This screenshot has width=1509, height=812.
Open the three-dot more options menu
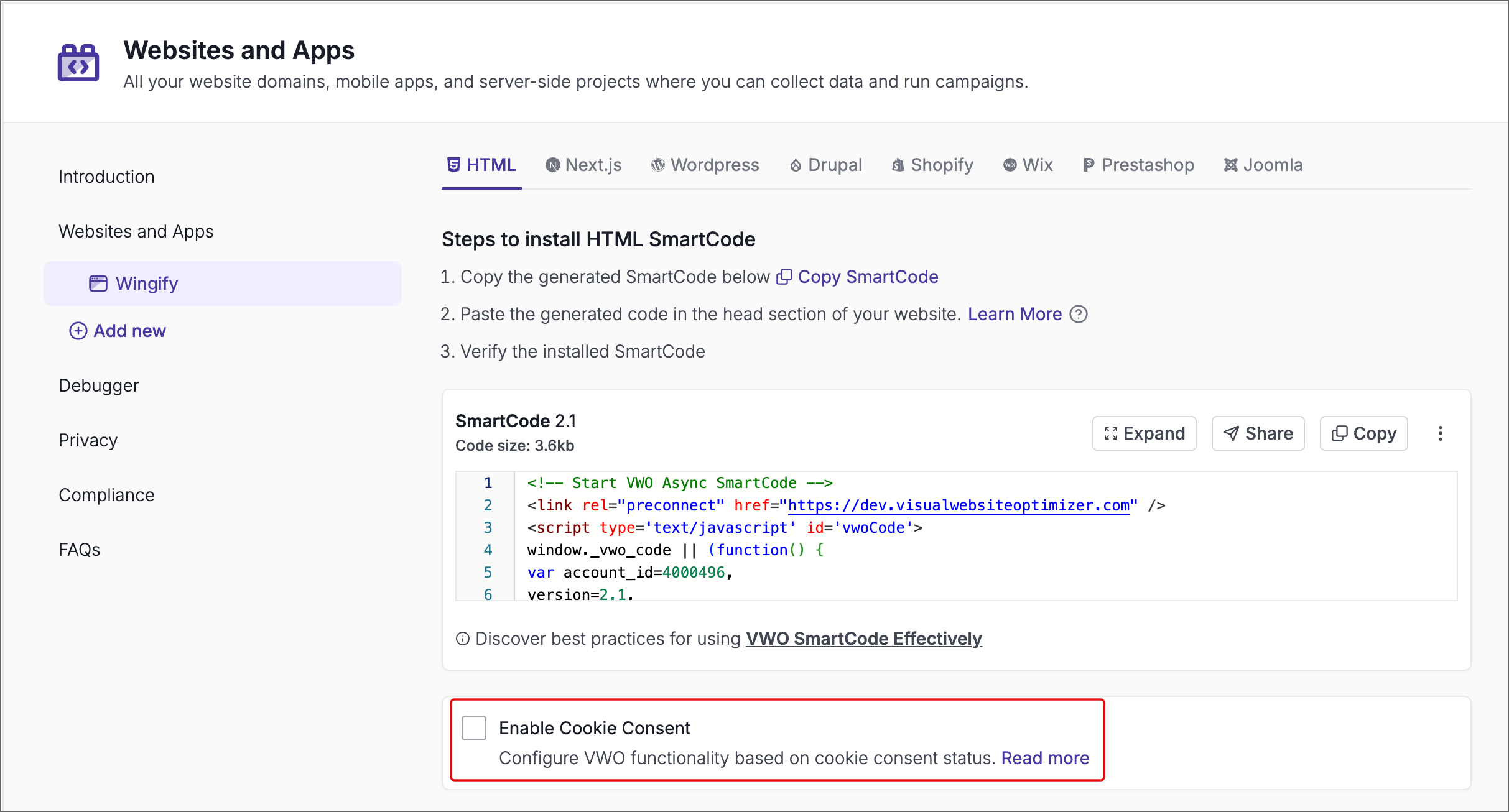click(x=1441, y=433)
